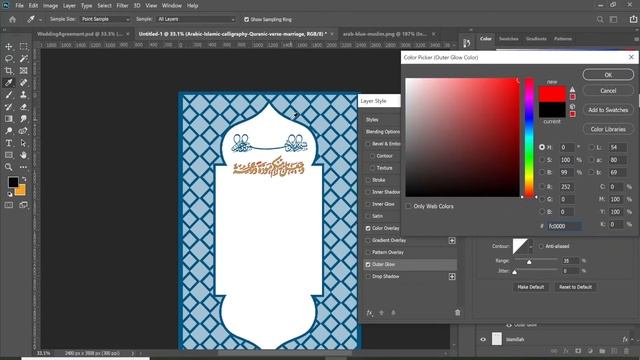Create a new group in Layers panel

(x=602, y=351)
